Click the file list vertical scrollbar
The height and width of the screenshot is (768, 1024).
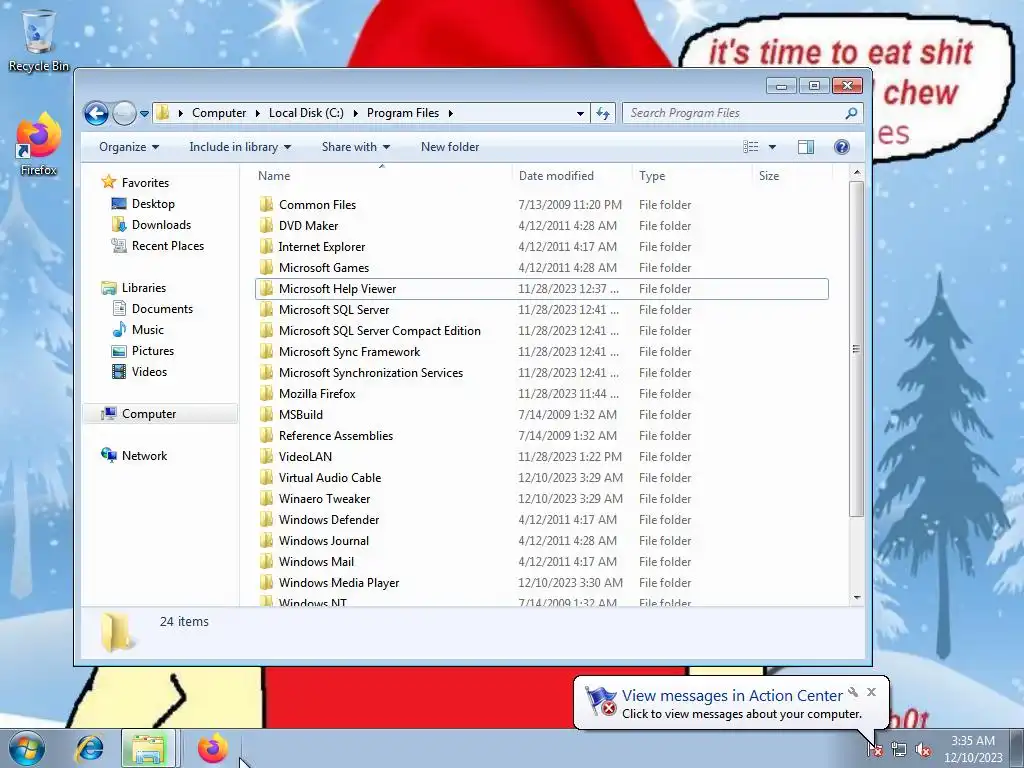(x=857, y=349)
